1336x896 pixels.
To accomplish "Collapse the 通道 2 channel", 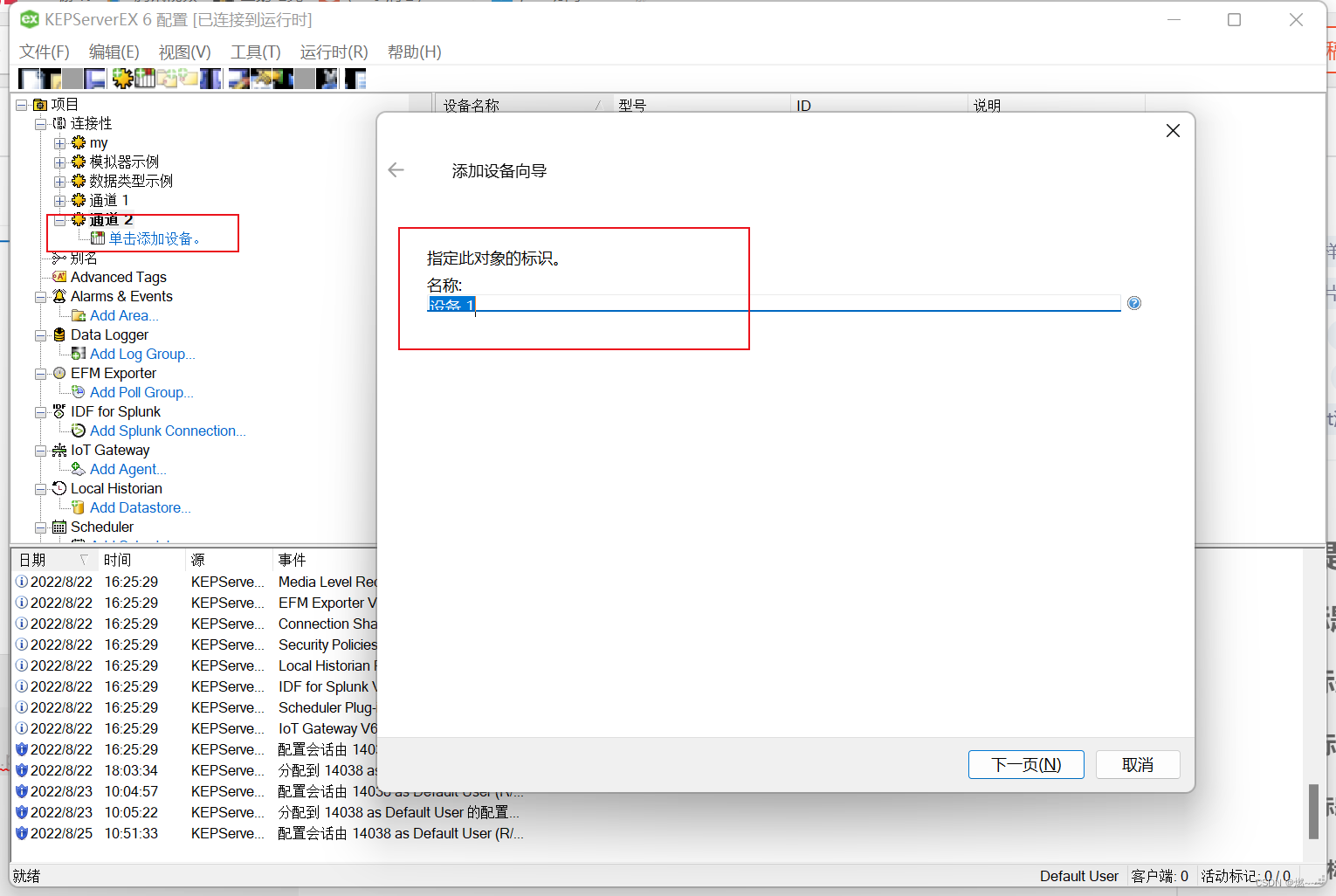I will click(x=59, y=220).
